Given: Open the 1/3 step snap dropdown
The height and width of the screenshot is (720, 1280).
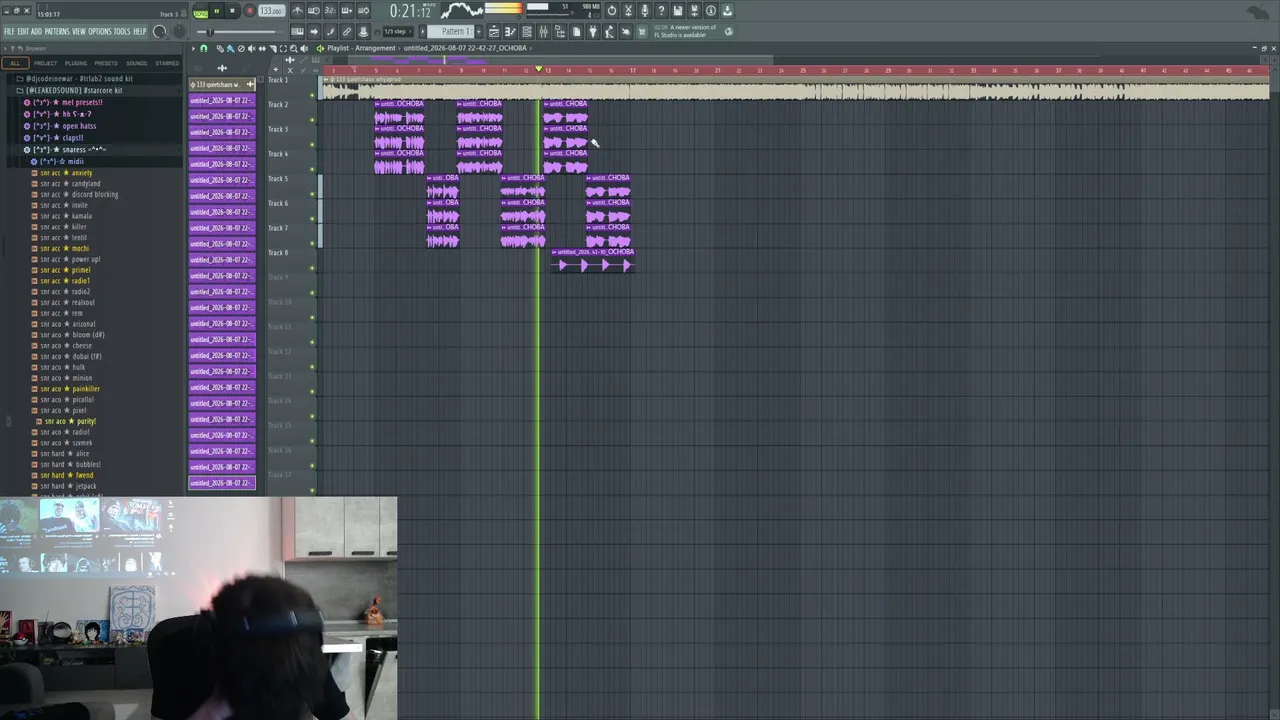Looking at the screenshot, I should (396, 32).
